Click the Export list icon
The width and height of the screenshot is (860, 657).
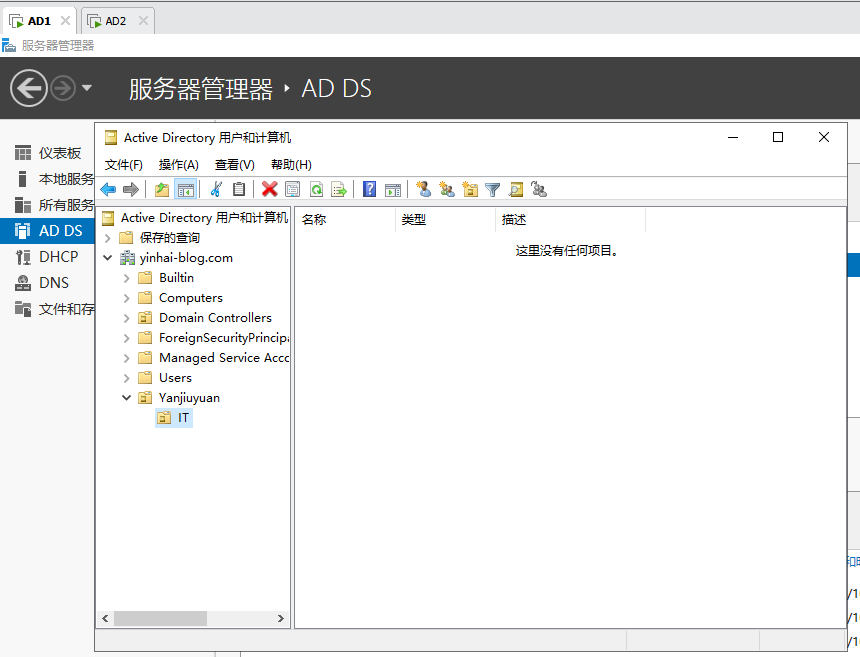click(x=340, y=190)
